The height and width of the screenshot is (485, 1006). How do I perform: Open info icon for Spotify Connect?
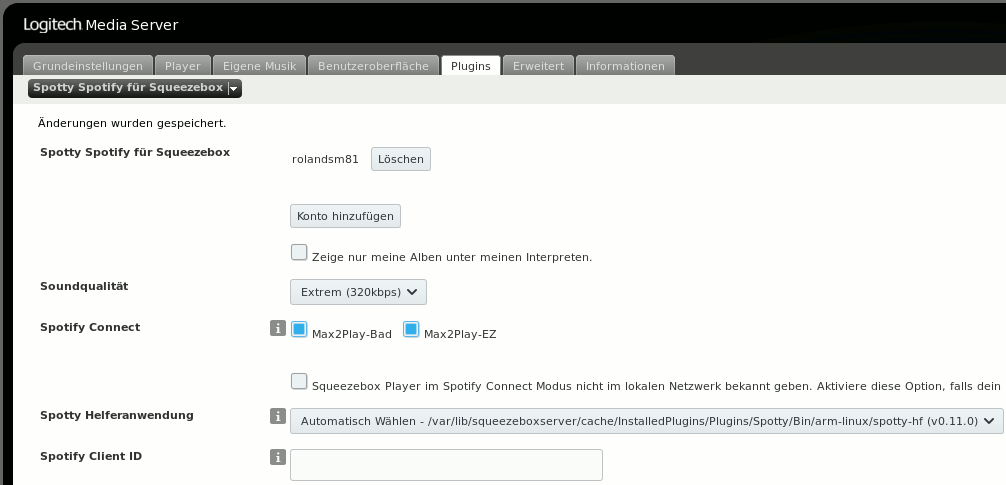coord(278,328)
